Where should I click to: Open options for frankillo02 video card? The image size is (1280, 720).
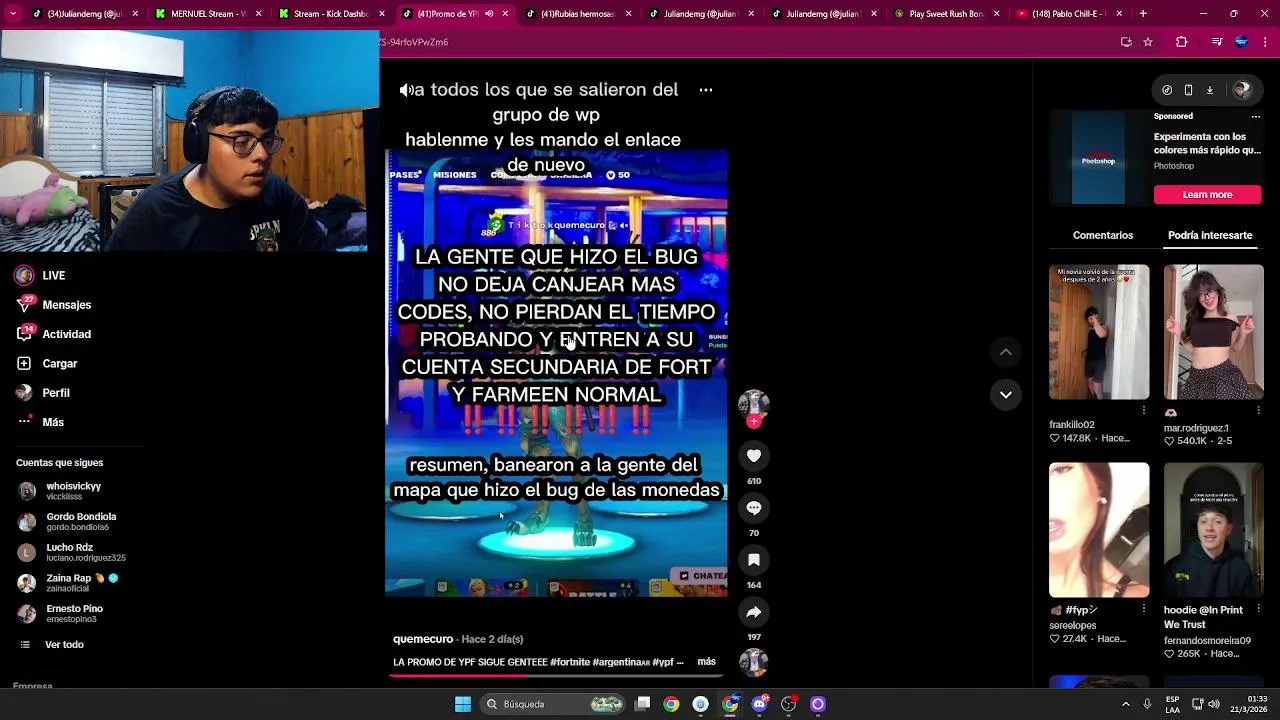pyautogui.click(x=1144, y=411)
